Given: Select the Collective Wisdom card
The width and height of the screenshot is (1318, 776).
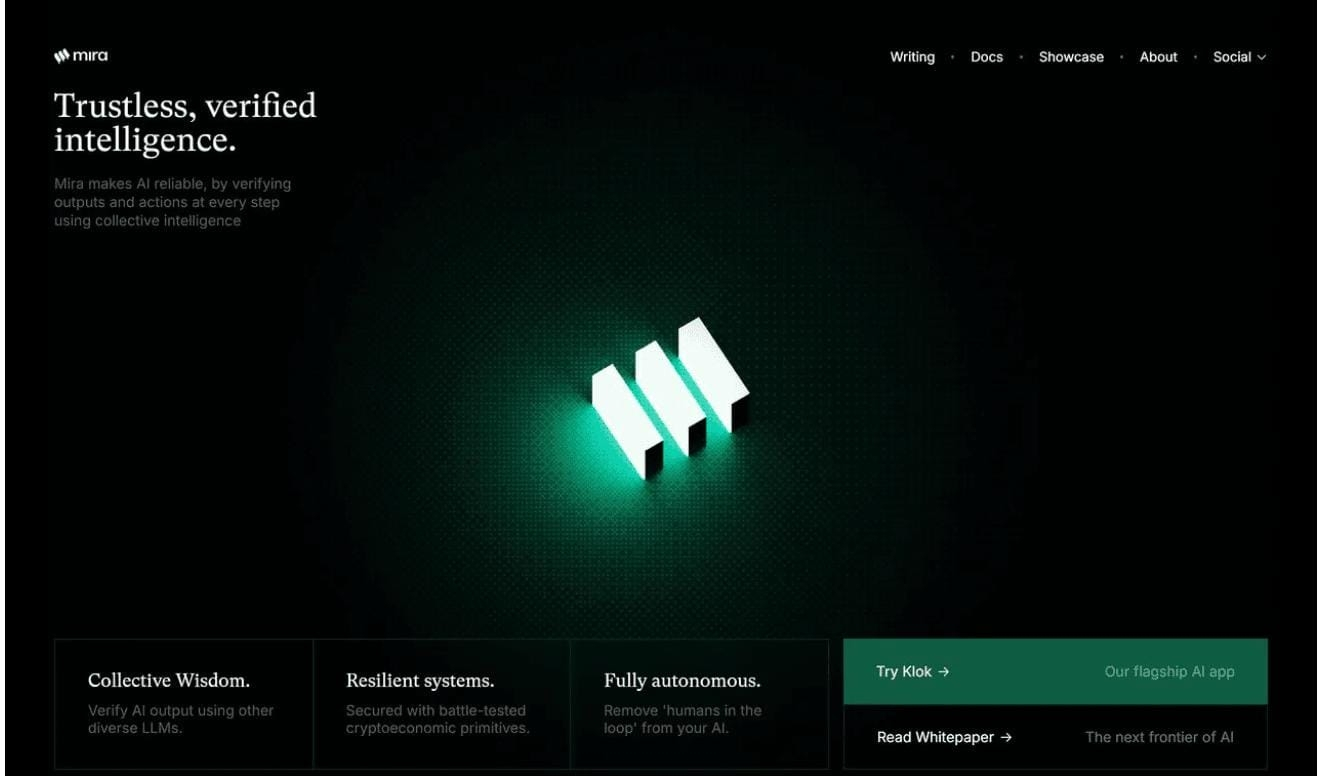Looking at the screenshot, I should point(184,704).
